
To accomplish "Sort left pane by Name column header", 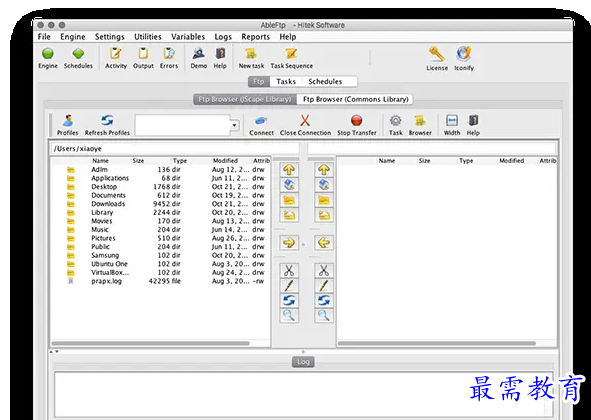I will pyautogui.click(x=100, y=161).
